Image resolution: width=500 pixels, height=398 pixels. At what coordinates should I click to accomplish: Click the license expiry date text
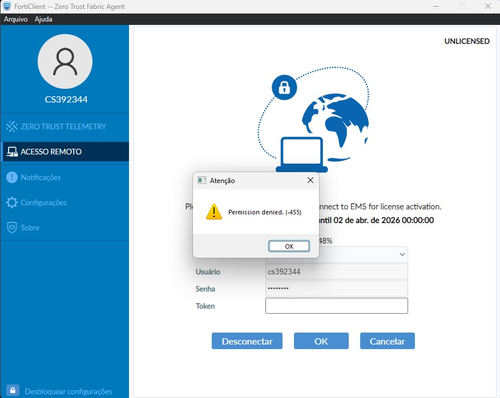(377, 220)
